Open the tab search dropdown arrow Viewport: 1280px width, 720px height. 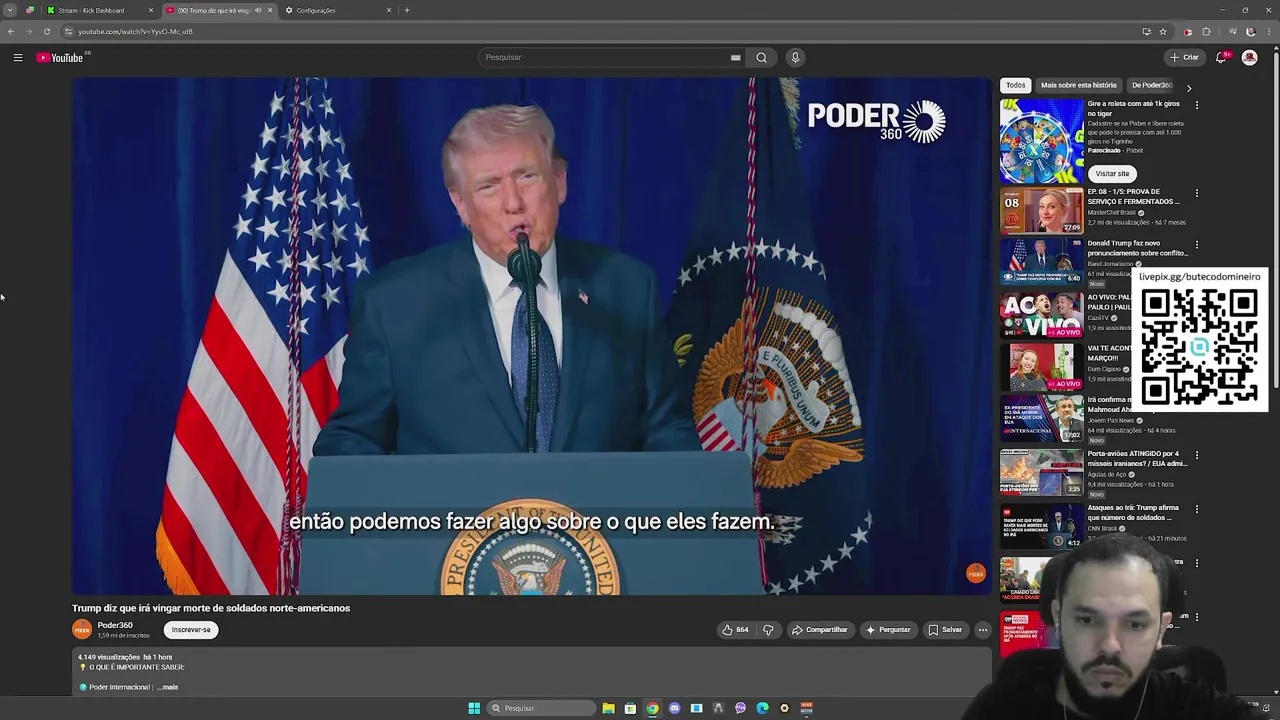(10, 10)
